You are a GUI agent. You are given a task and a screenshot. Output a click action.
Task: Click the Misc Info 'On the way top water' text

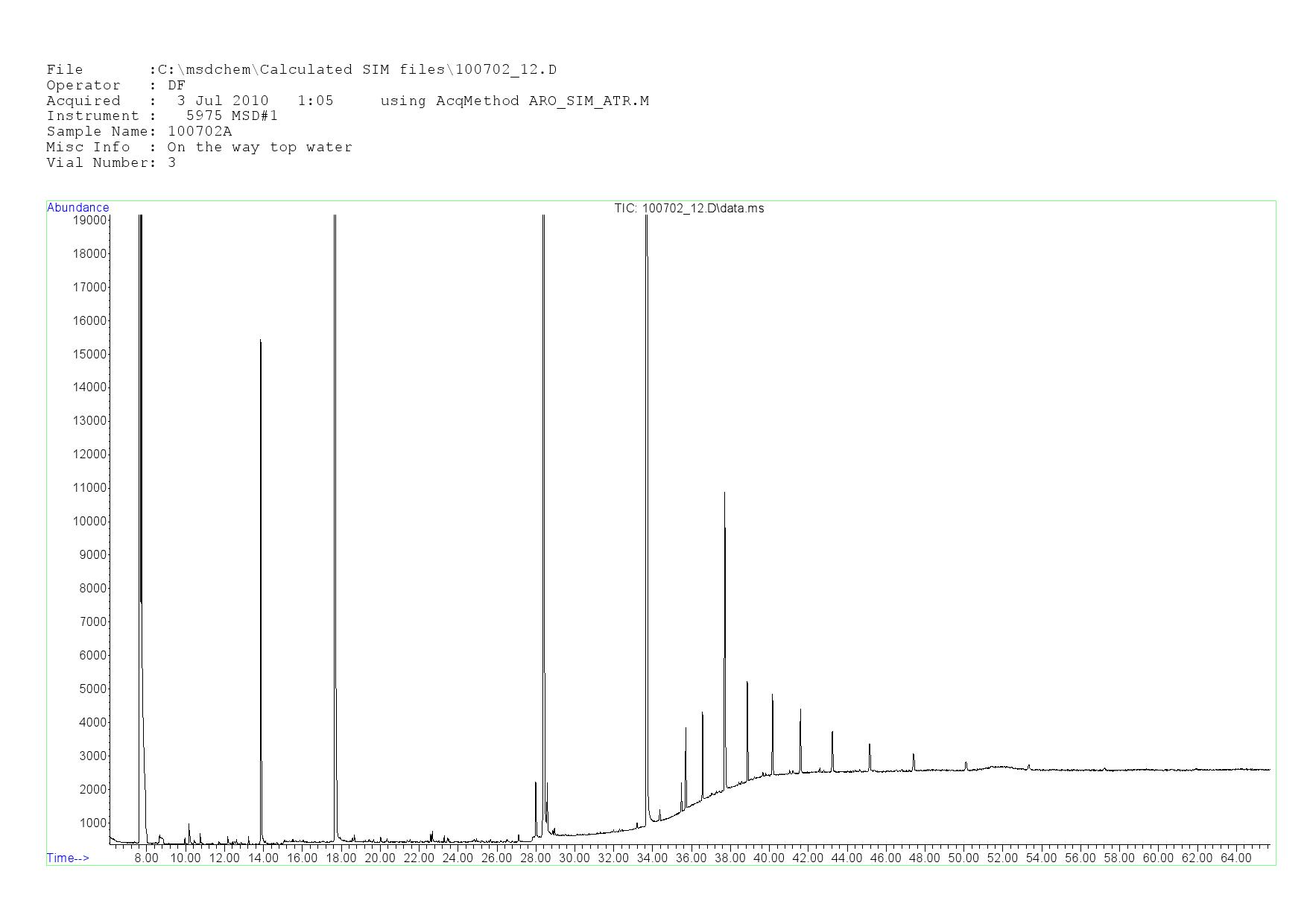(199, 148)
